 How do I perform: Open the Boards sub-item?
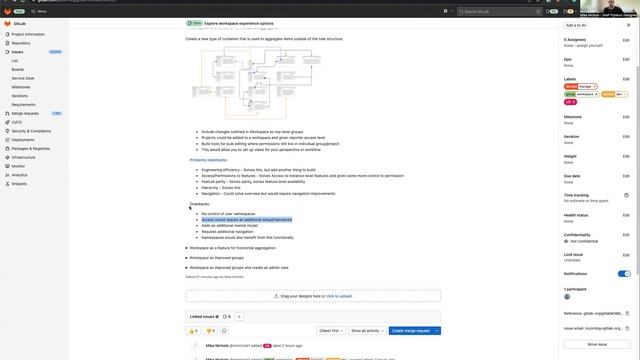click(18, 69)
